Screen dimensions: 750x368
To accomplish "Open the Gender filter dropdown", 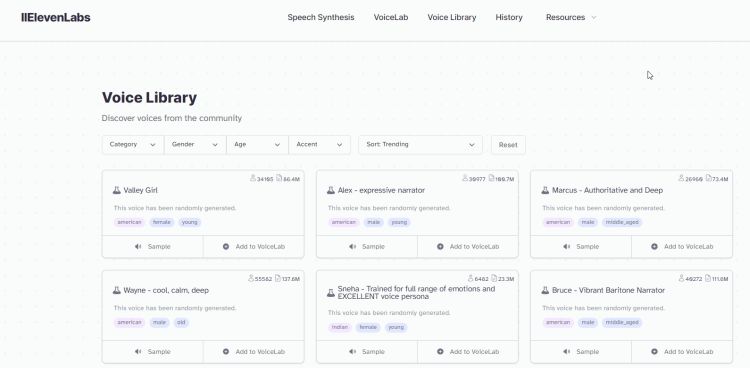I will [x=195, y=145].
